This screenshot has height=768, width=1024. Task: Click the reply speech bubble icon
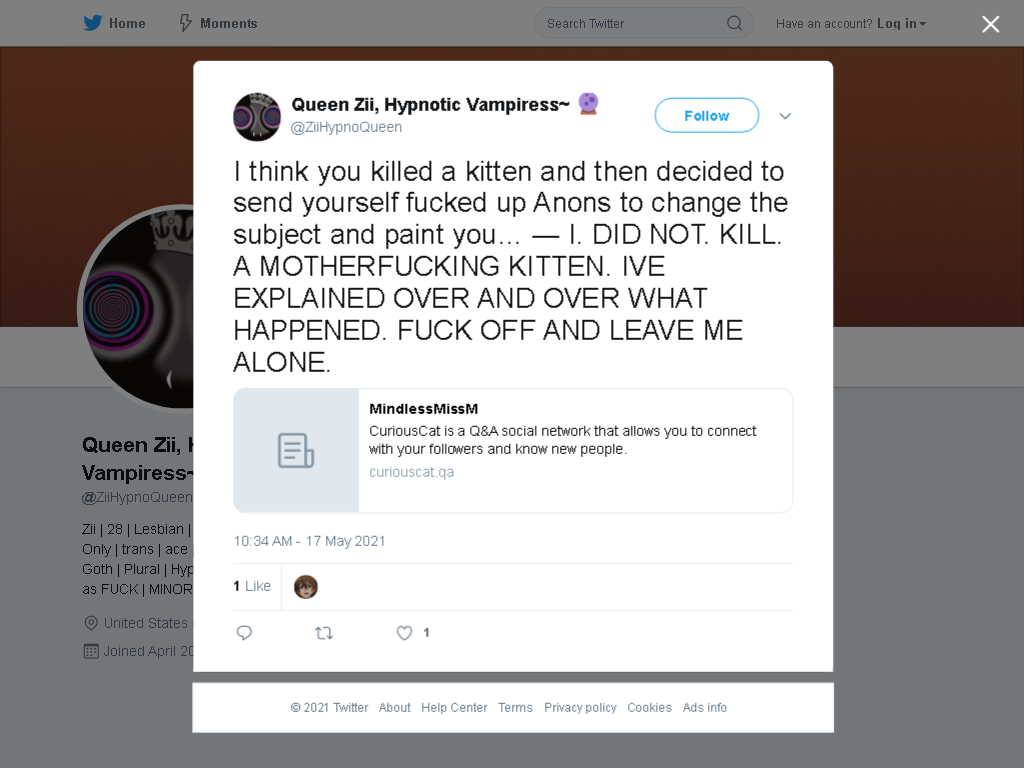244,633
